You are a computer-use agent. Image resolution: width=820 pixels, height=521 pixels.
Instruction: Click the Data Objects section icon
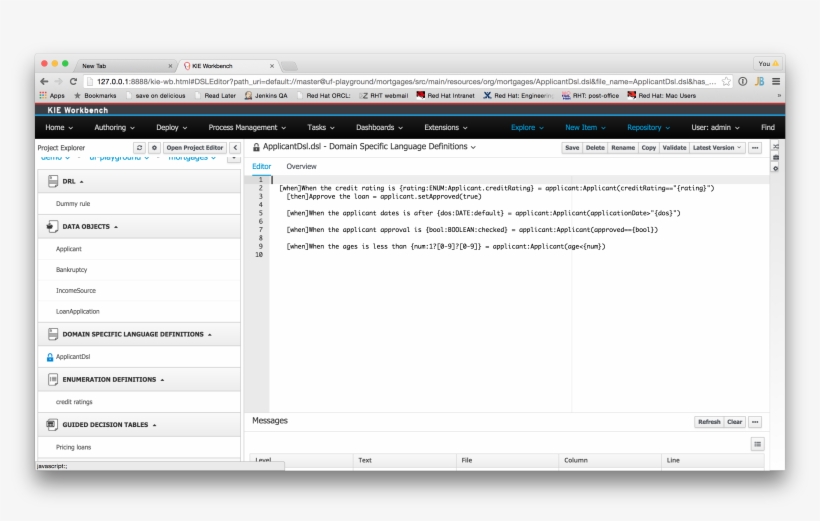point(52,226)
